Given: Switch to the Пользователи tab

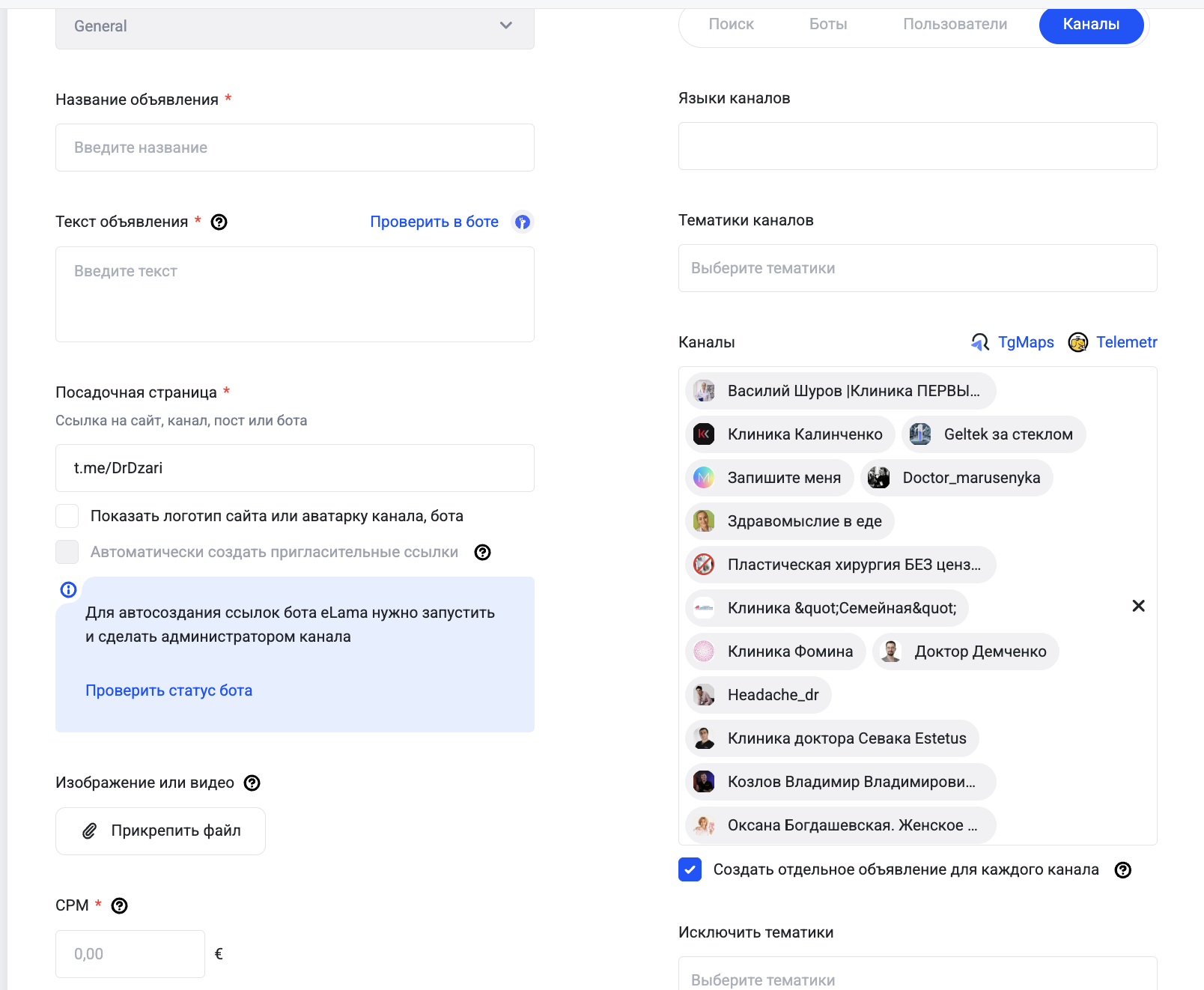Looking at the screenshot, I should tap(955, 25).
